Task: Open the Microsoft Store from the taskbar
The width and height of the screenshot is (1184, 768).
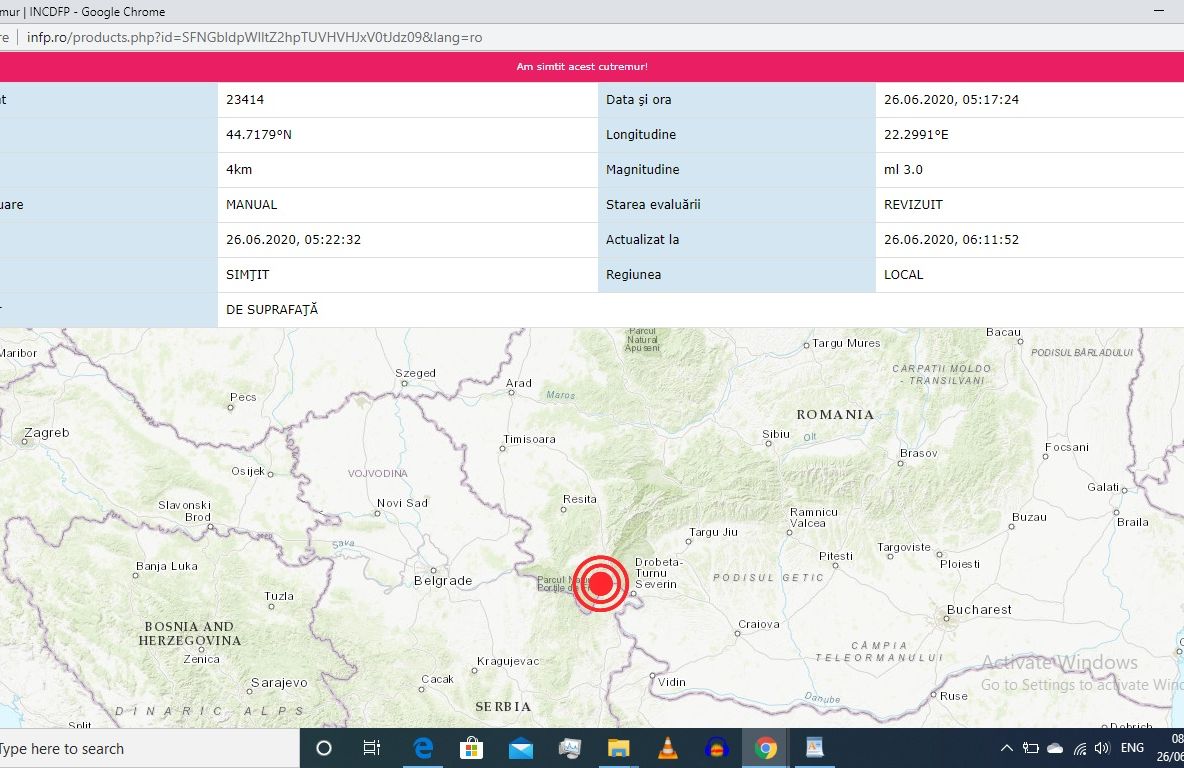Action: [x=471, y=747]
